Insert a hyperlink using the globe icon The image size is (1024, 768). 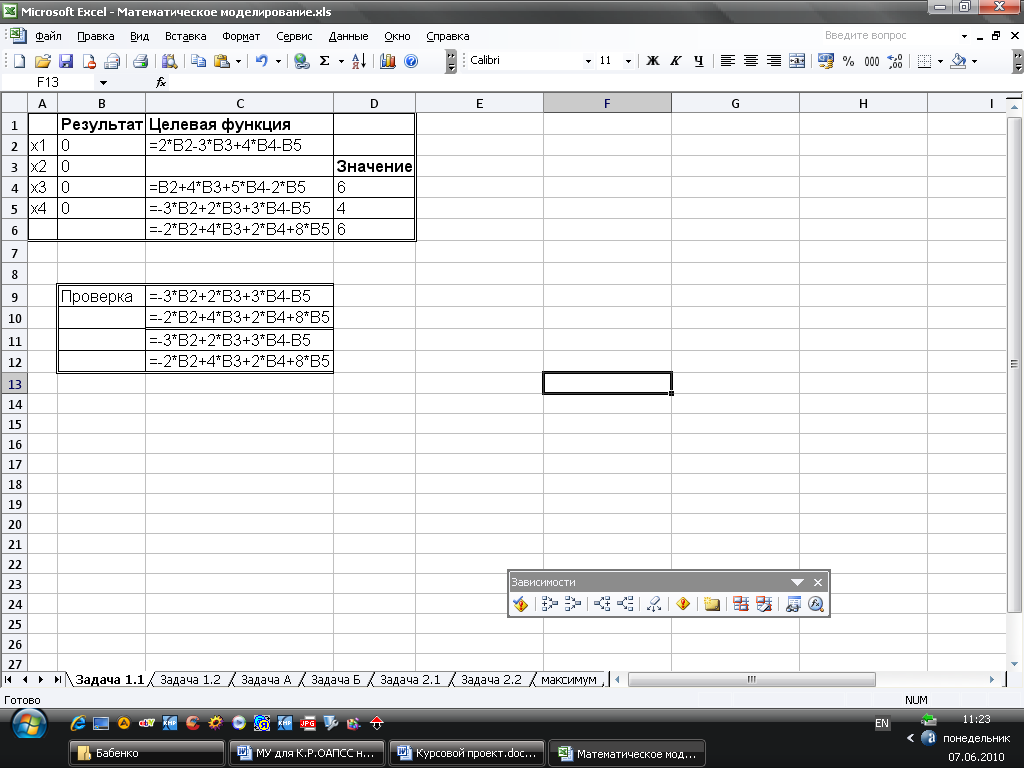301,61
